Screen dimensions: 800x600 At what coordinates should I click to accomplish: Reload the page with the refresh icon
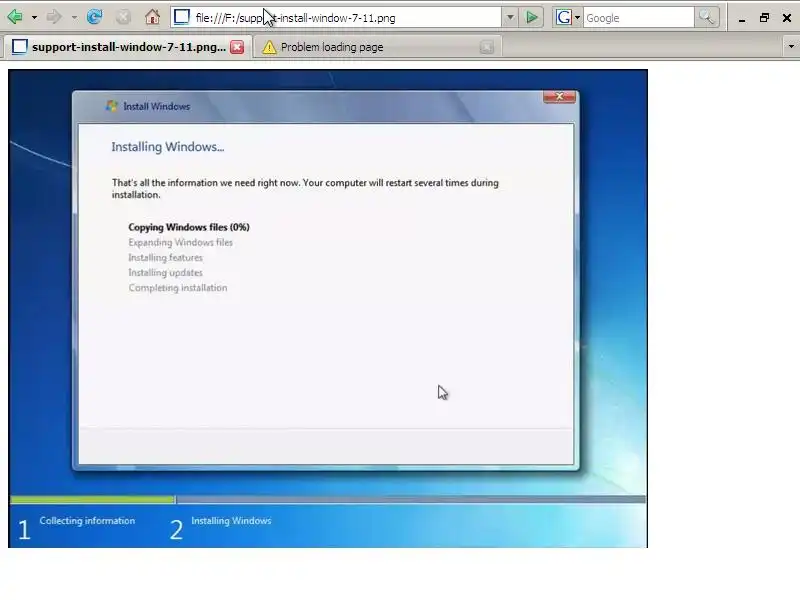pyautogui.click(x=94, y=17)
